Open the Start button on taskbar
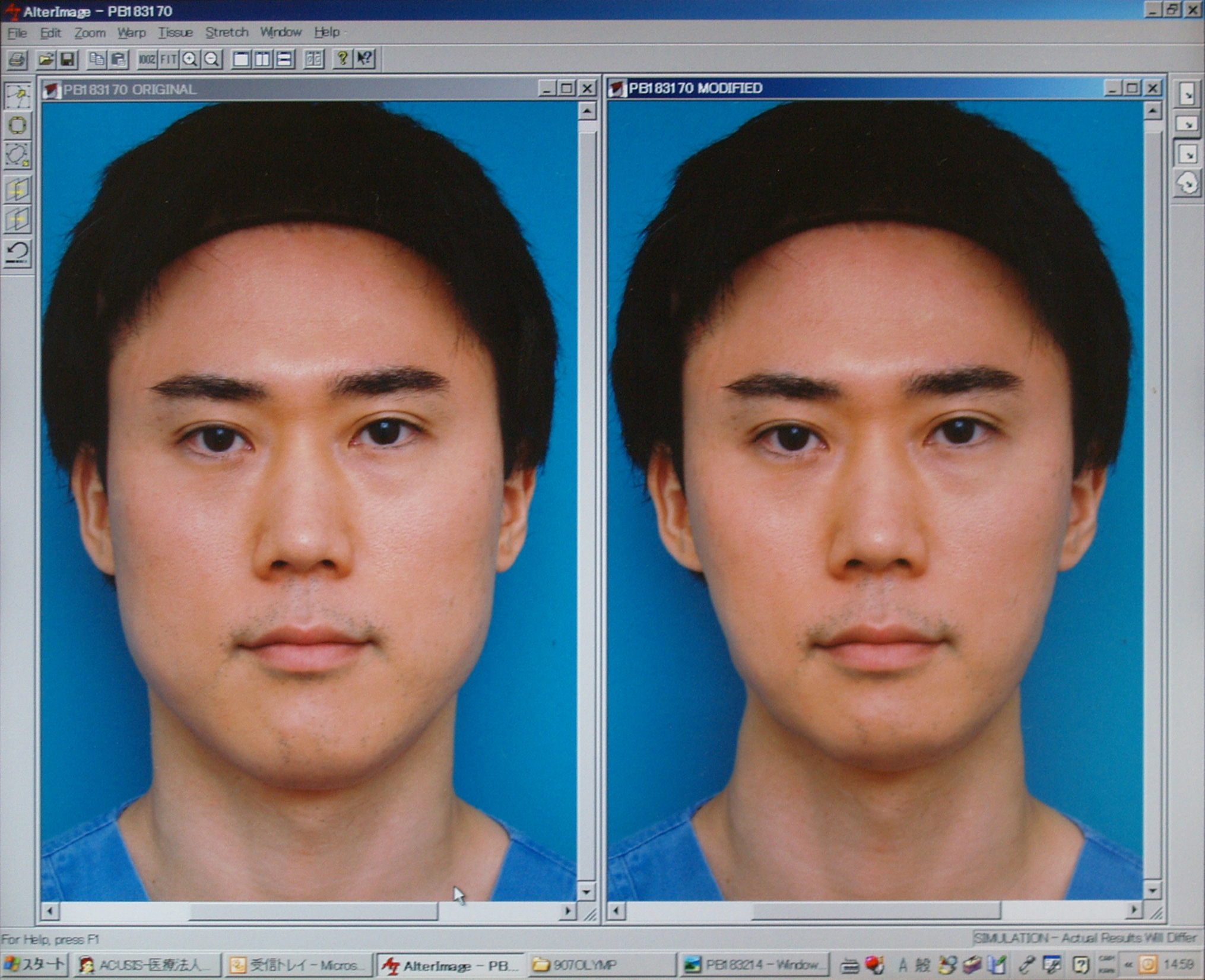Viewport: 1205px width, 980px height. coord(34,965)
